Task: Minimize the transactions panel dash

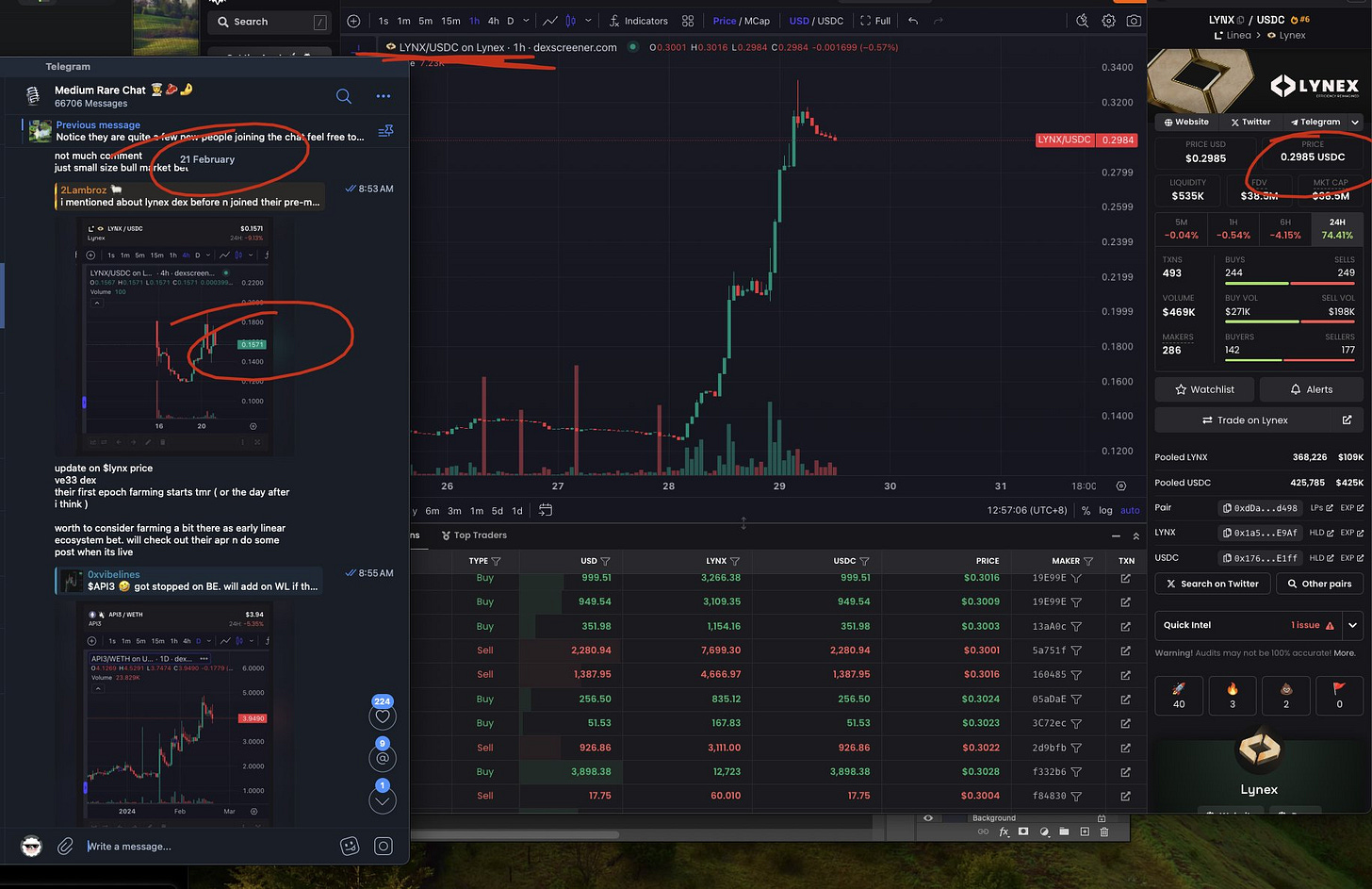Action: (1116, 535)
